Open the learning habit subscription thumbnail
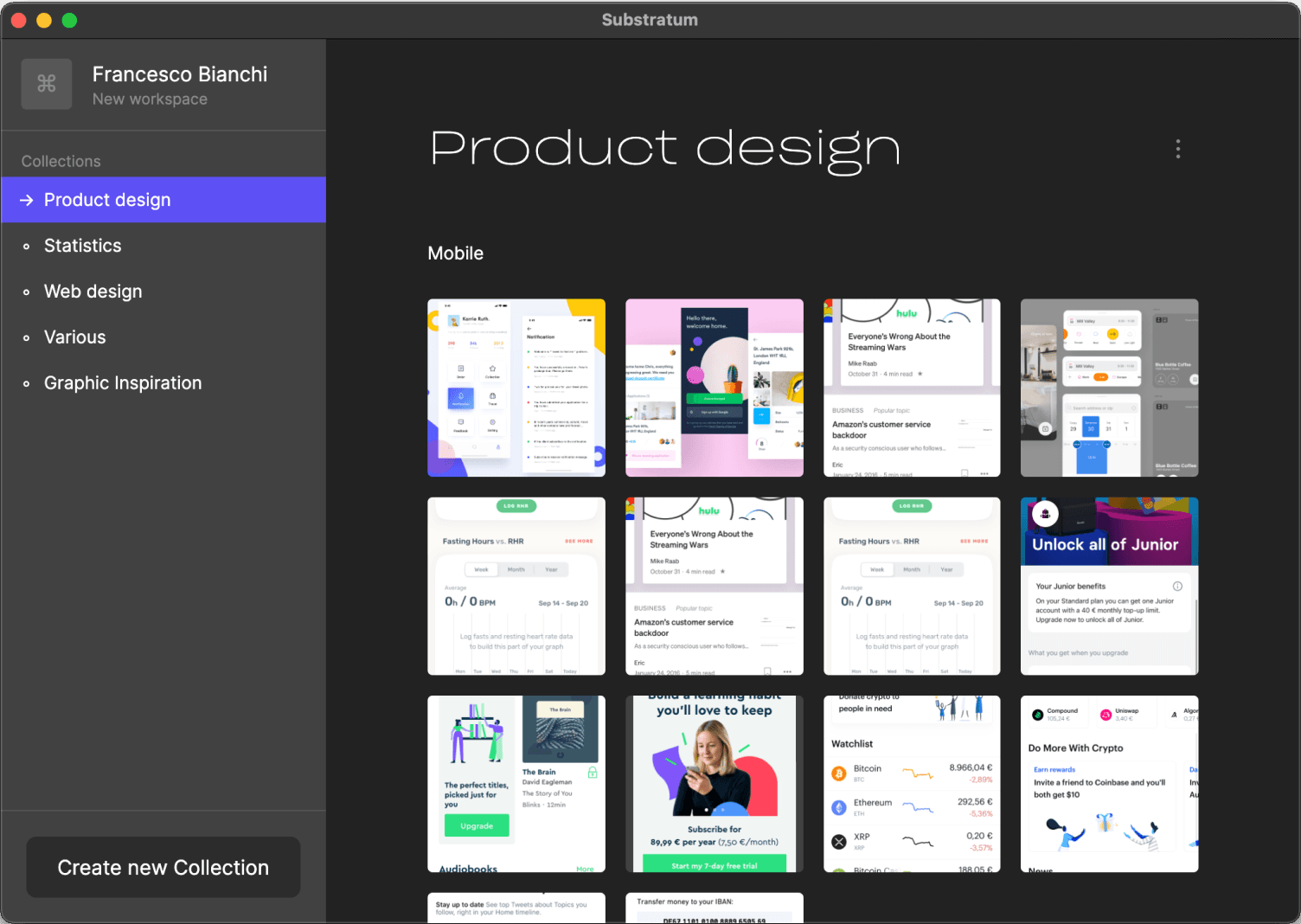This screenshot has height=924, width=1301. click(714, 784)
